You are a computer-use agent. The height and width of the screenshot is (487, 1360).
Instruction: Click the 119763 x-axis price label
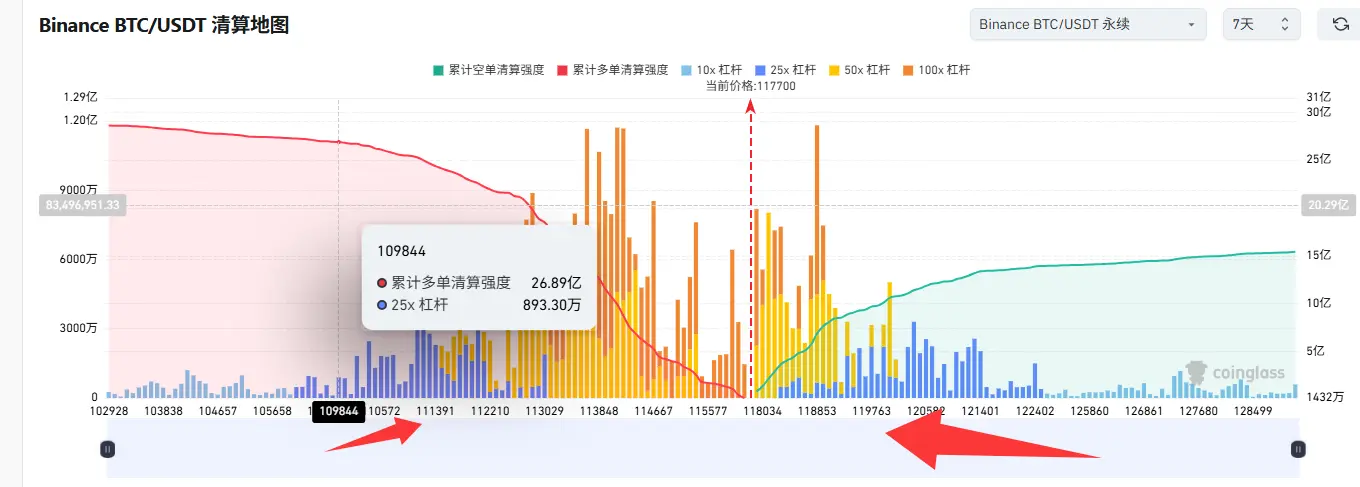(x=872, y=411)
